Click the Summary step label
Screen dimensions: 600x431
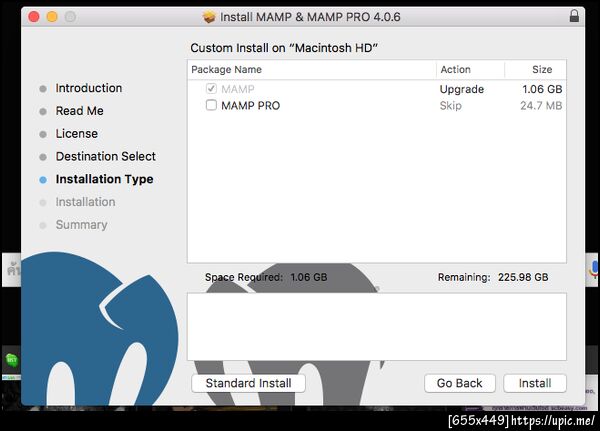(82, 225)
